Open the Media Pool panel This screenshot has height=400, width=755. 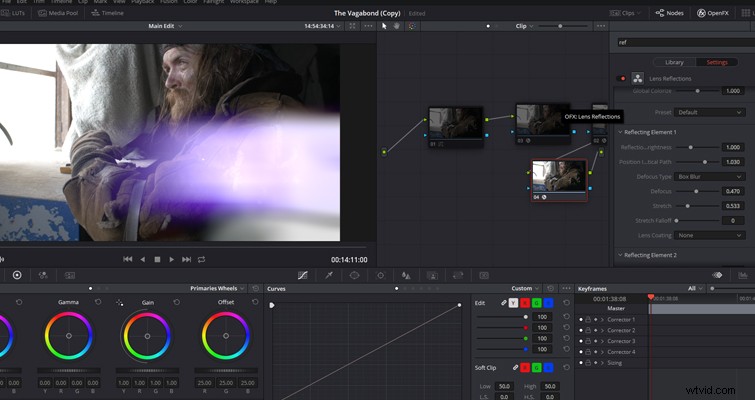[57, 13]
